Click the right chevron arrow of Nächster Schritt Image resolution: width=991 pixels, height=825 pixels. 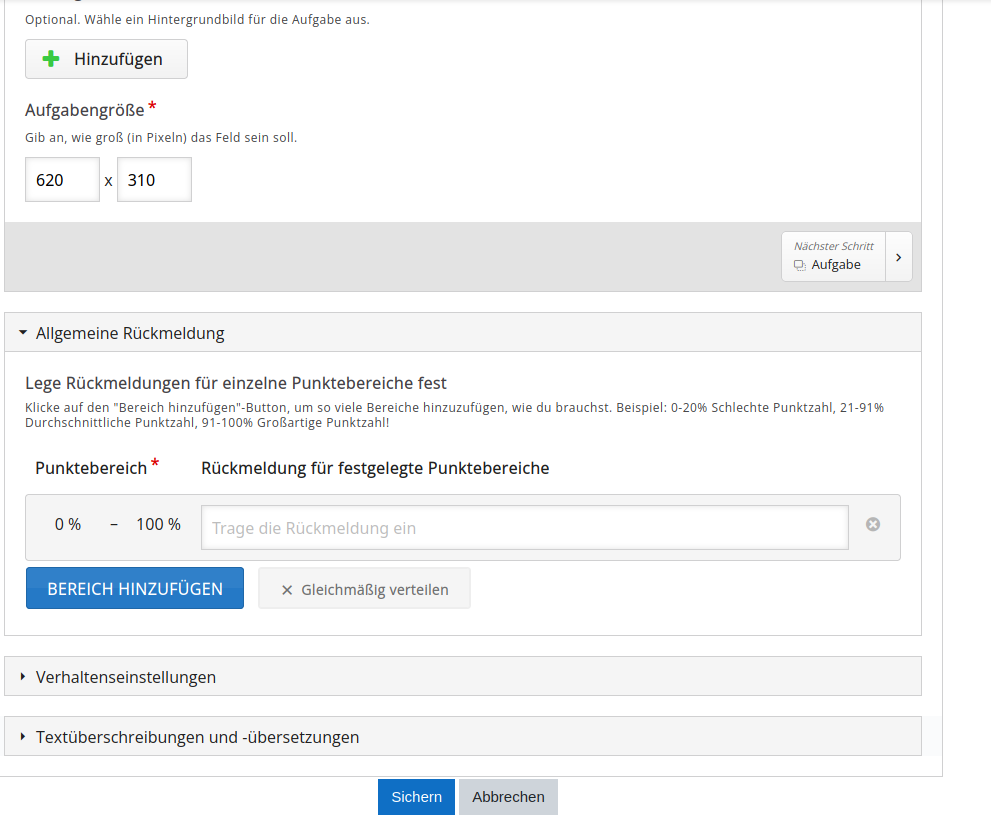[899, 257]
